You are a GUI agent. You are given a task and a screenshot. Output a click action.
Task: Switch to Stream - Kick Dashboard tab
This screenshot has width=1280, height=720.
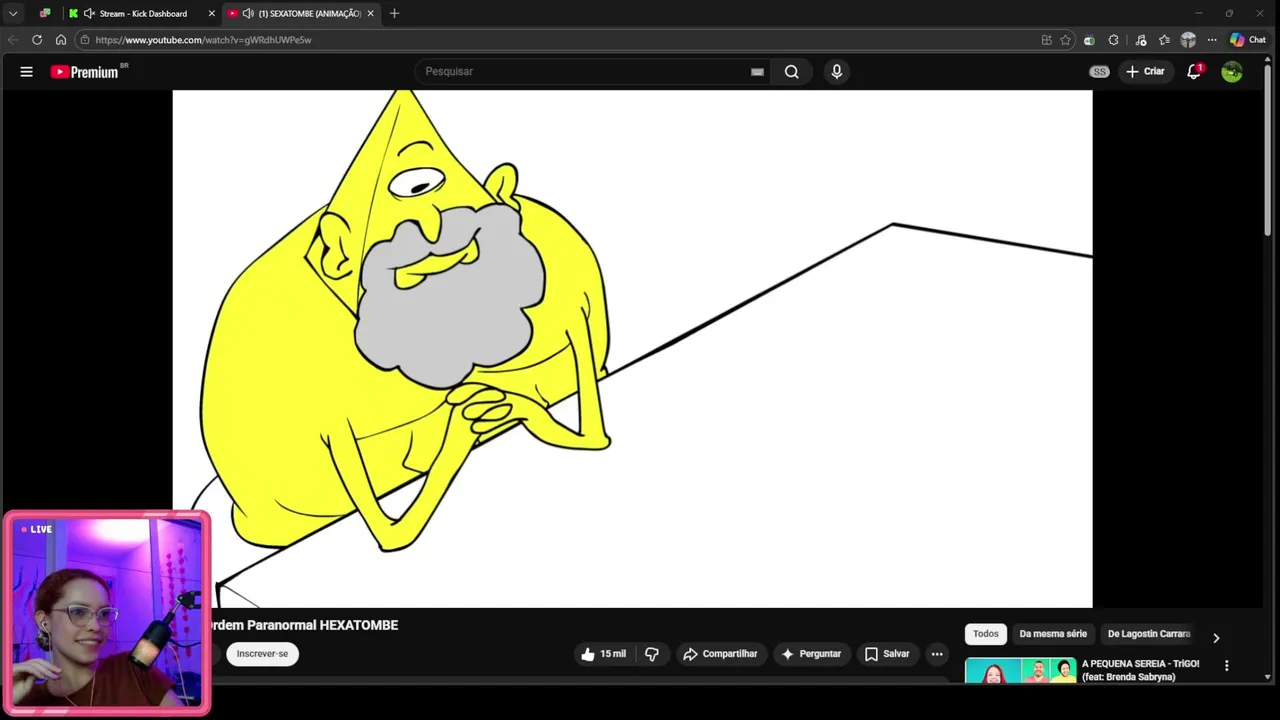[x=140, y=13]
